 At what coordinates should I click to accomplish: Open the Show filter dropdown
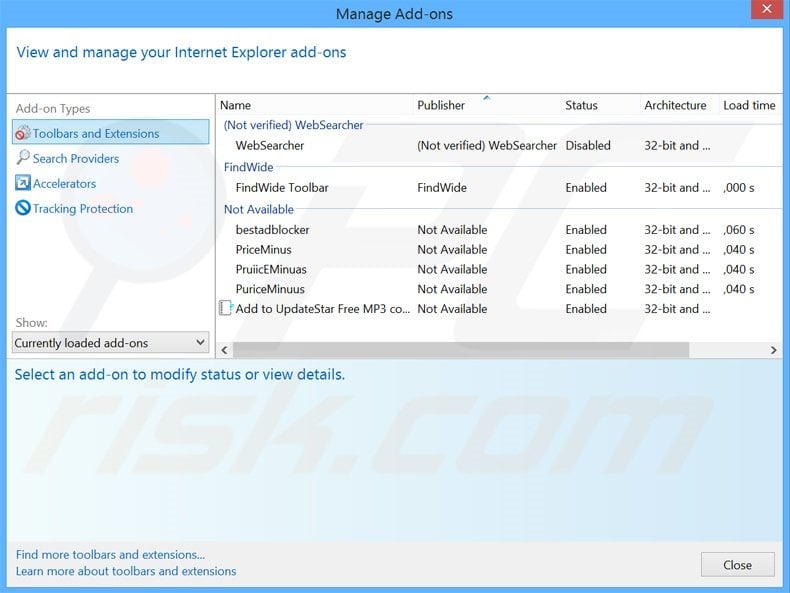(110, 343)
